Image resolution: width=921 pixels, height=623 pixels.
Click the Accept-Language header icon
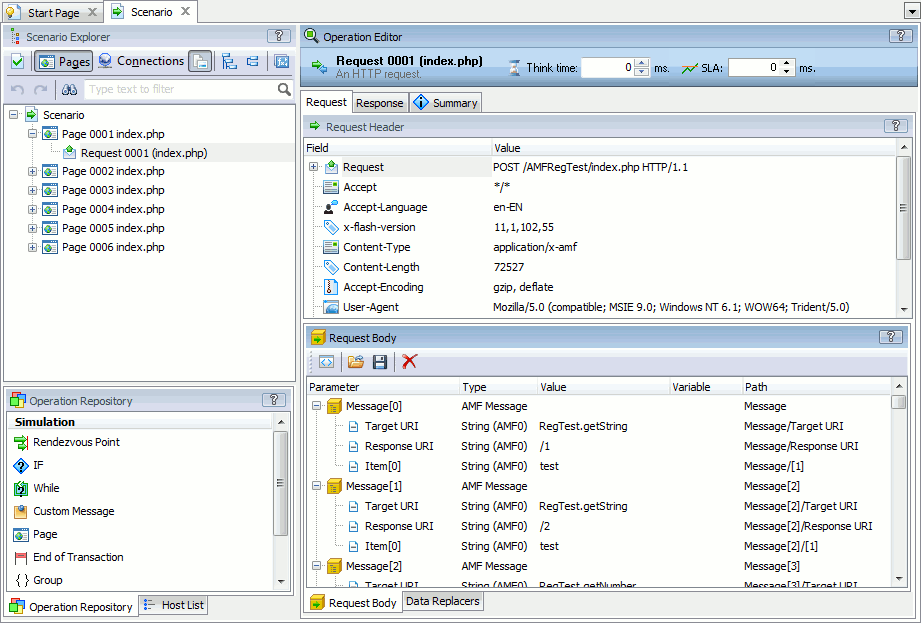click(331, 207)
